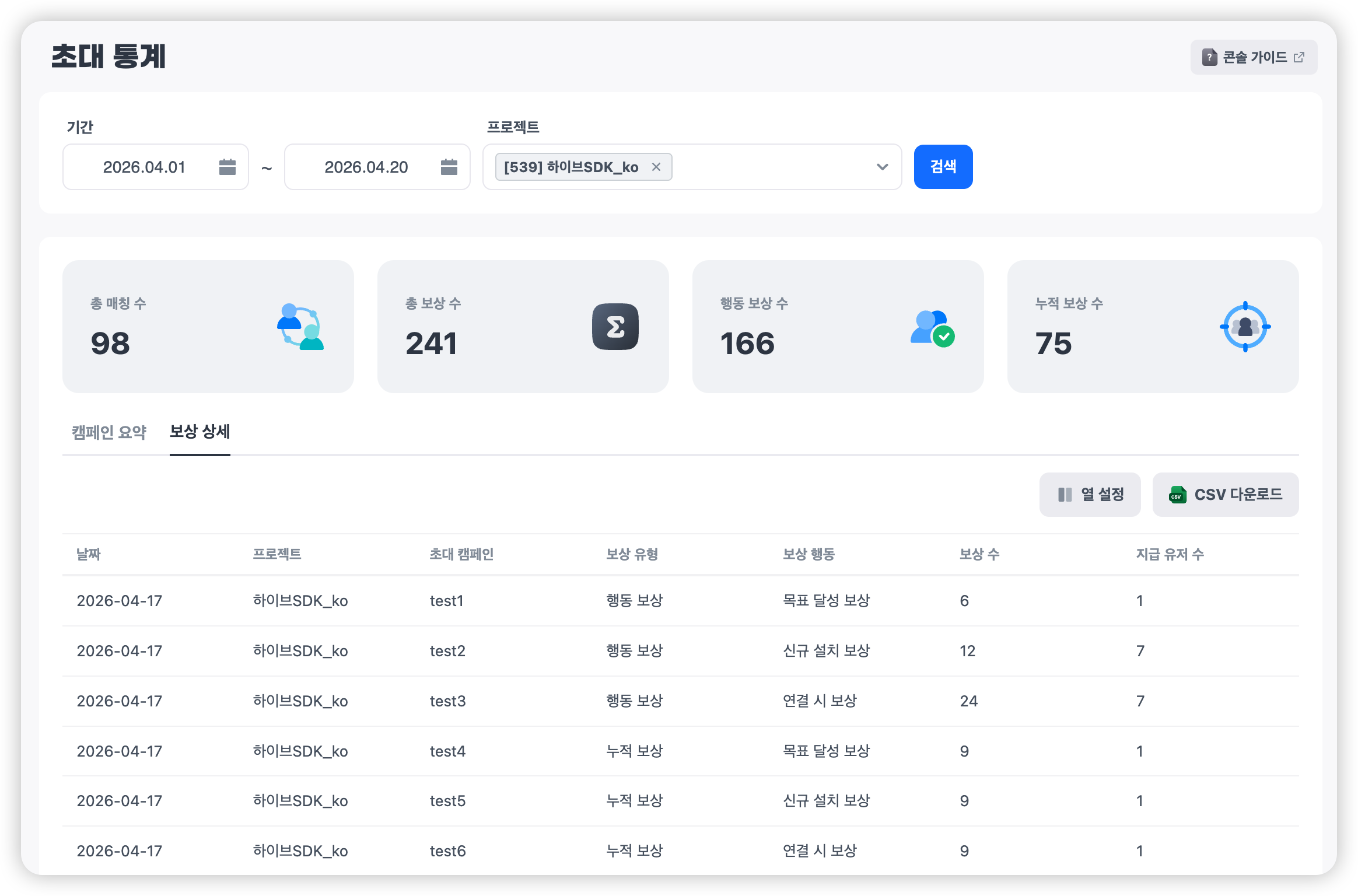
Task: Select the test3 campaign row
Action: coord(447,701)
